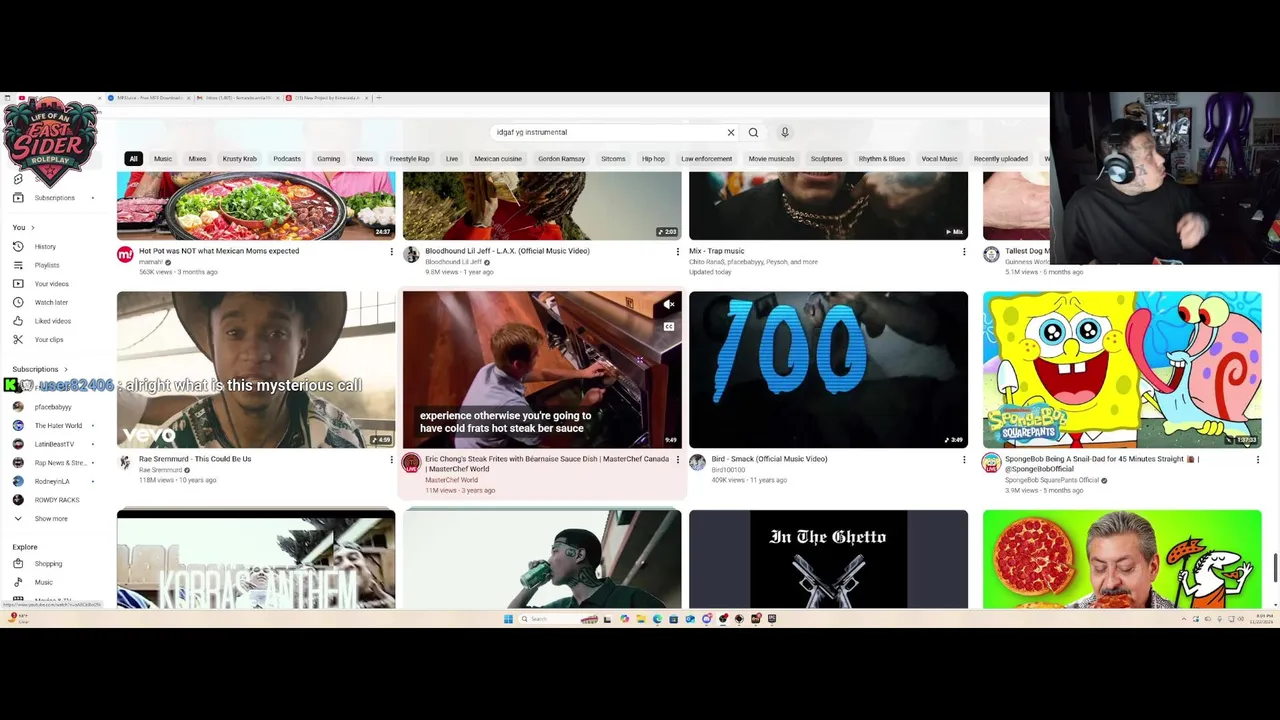
Task: Select the Freestyle Rap filter chip
Action: [409, 159]
